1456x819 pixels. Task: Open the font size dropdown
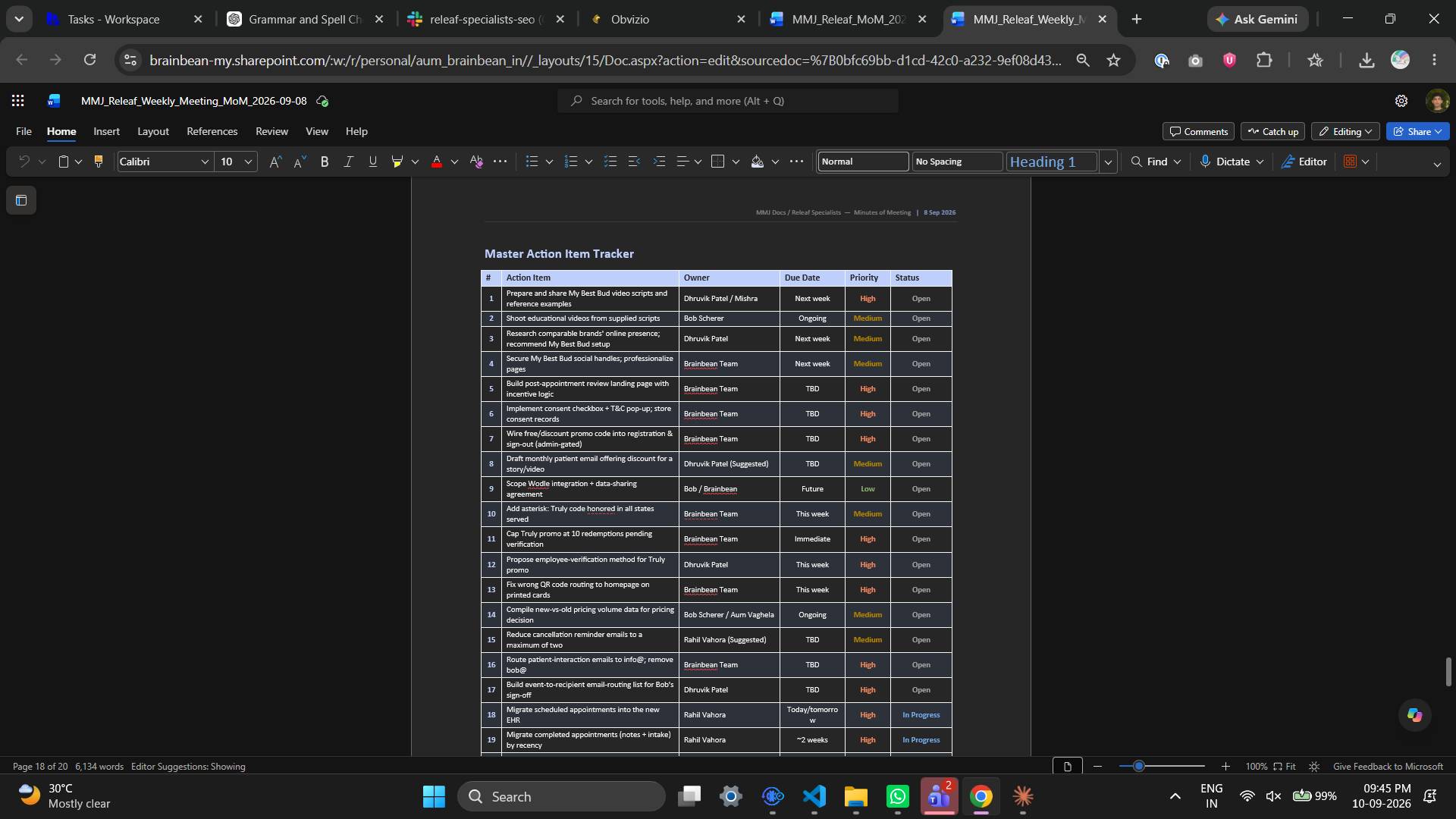248,162
